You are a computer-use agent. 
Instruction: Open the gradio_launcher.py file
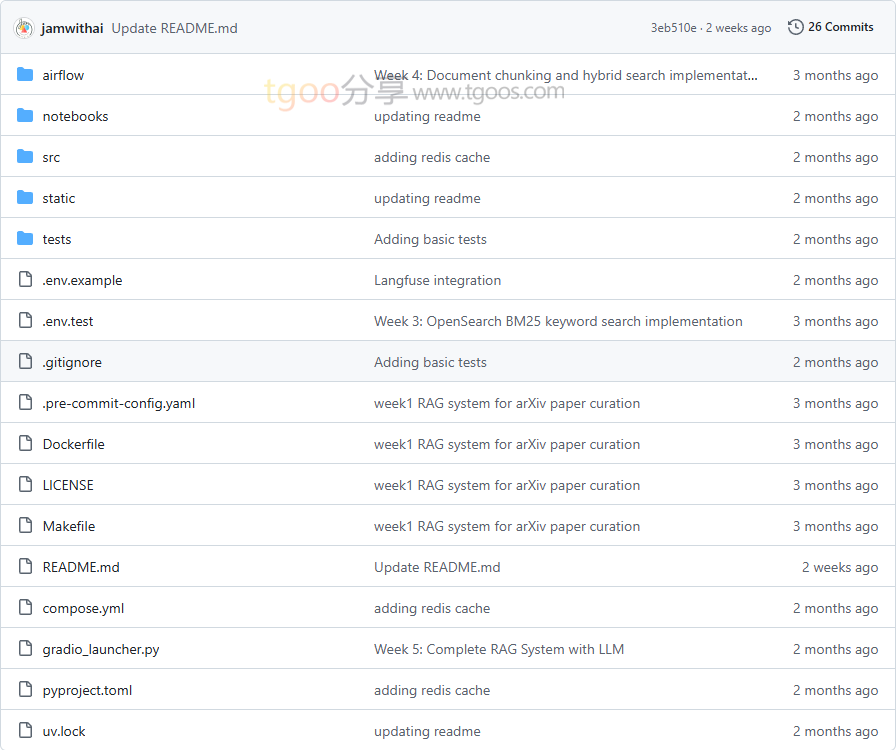[100, 649]
